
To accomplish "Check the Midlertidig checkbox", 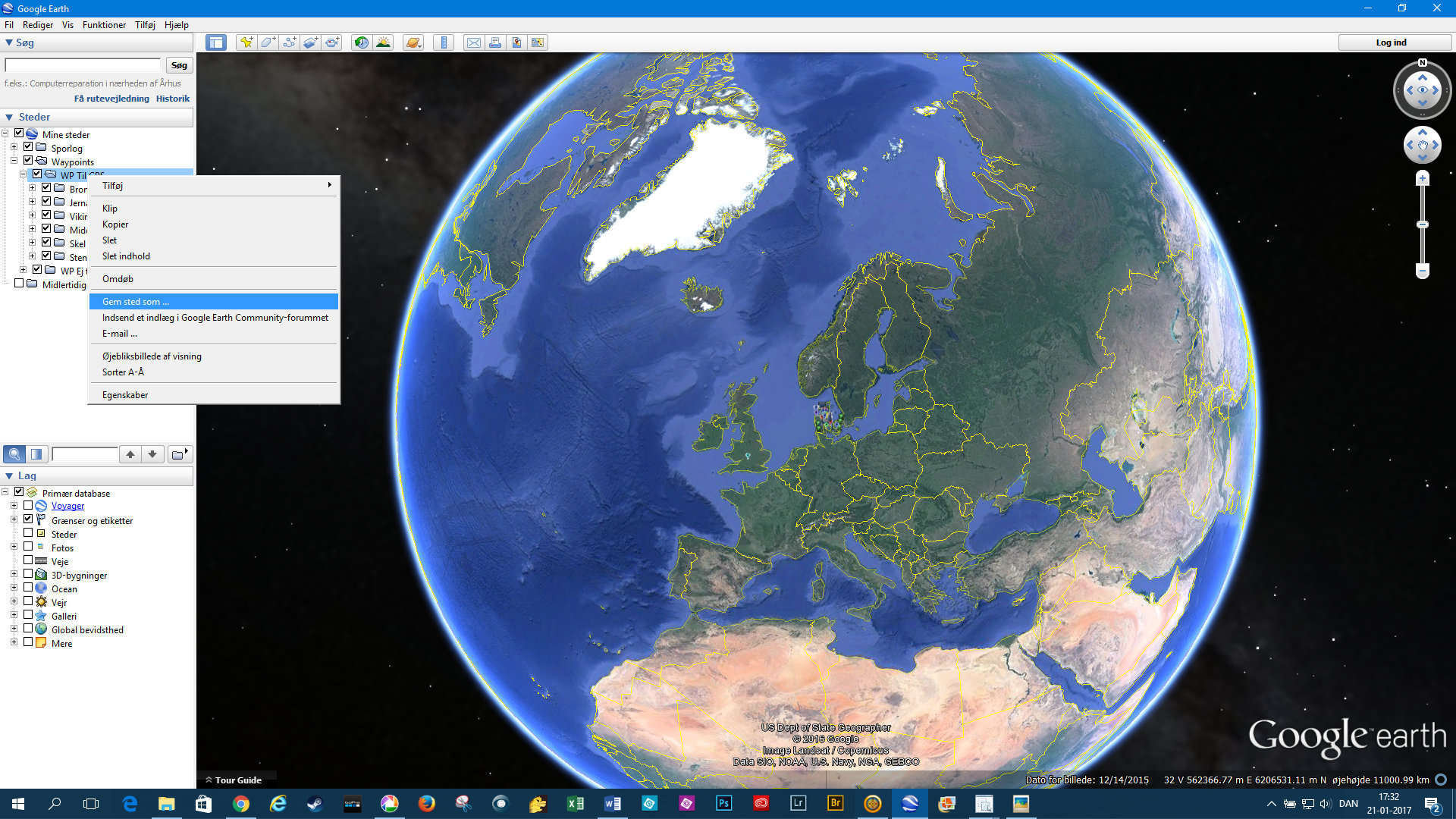I will click(19, 284).
